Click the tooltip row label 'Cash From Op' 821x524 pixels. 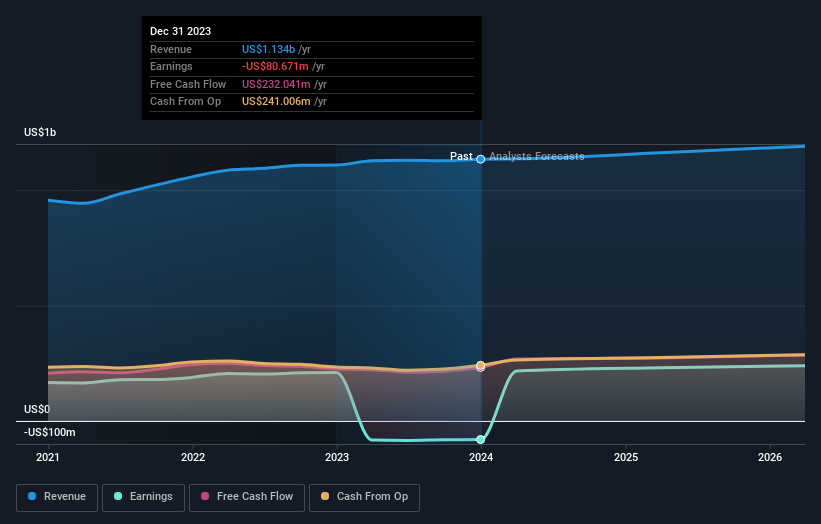185,102
